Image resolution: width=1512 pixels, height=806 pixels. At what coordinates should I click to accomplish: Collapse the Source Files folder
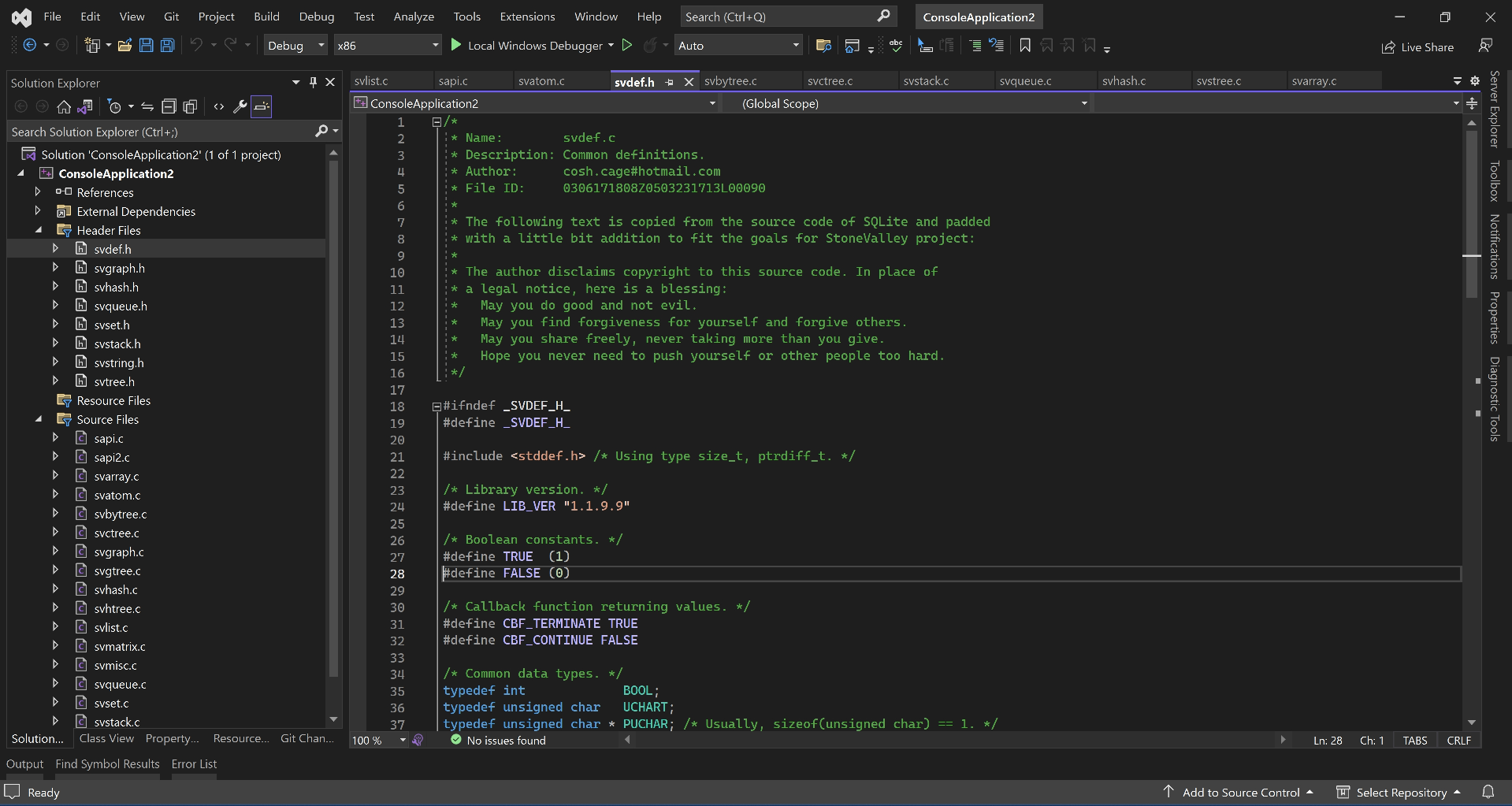point(39,419)
